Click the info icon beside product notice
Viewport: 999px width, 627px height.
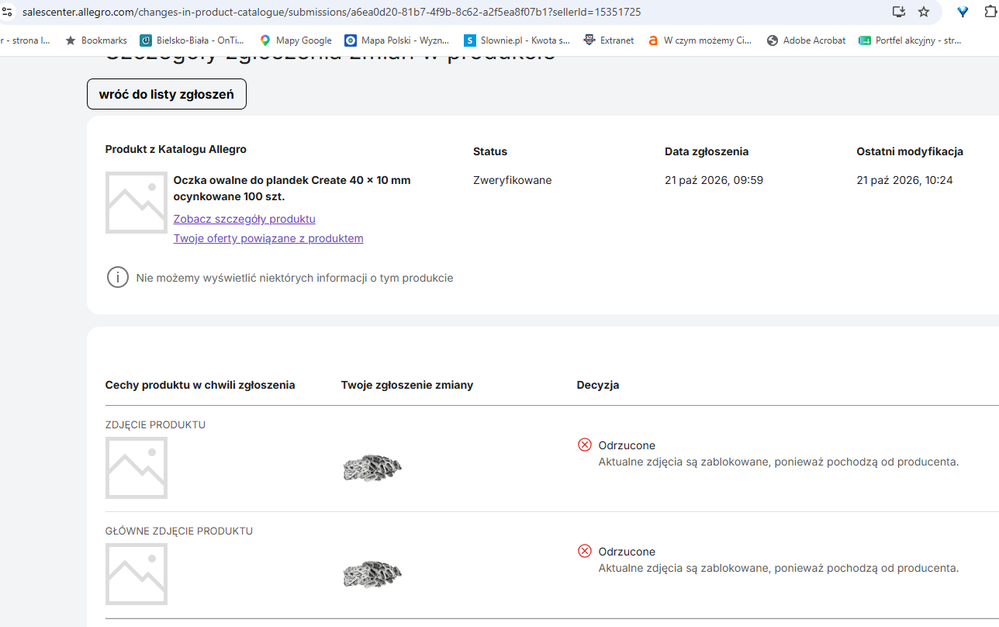117,277
